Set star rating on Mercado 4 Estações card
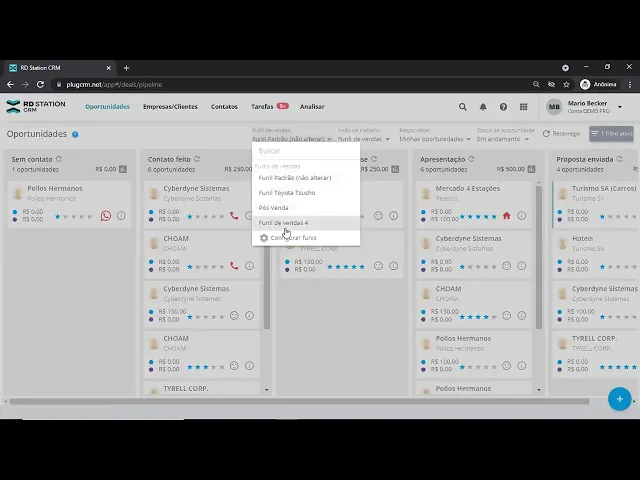The image size is (640, 480). (478, 217)
